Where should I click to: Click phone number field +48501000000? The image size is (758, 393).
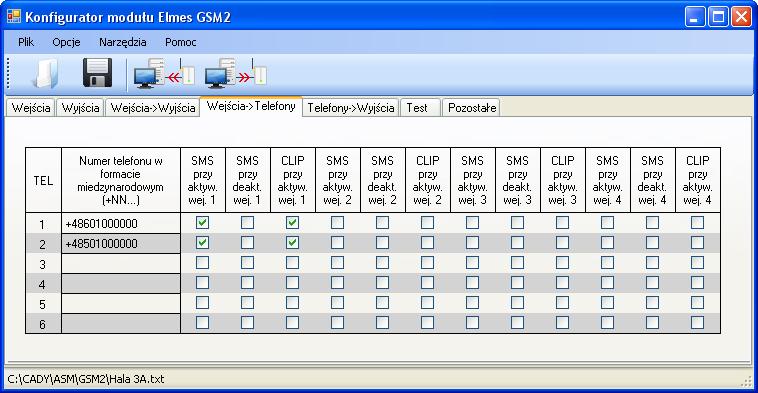(x=121, y=244)
